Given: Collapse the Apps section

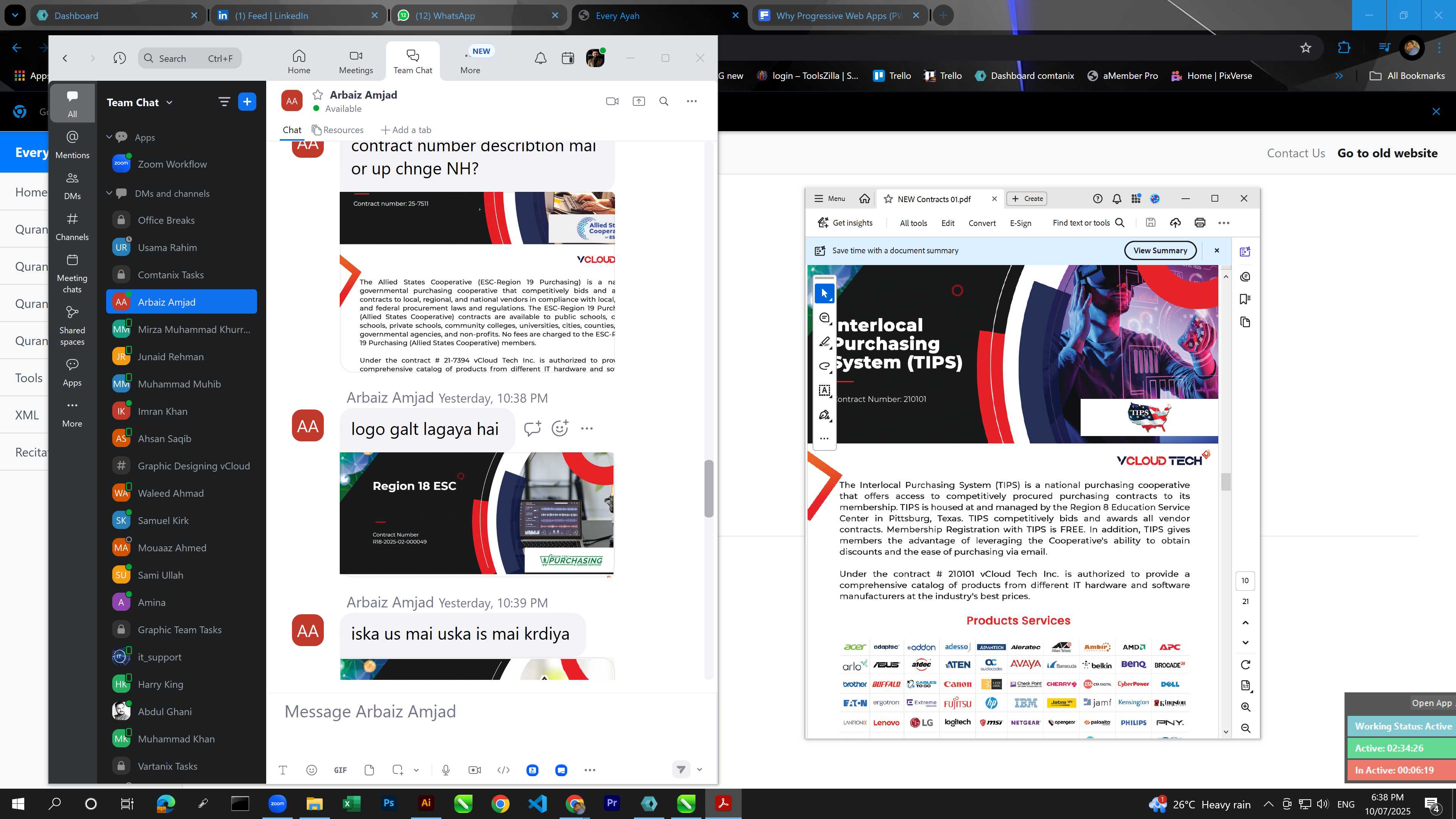Looking at the screenshot, I should 109,137.
